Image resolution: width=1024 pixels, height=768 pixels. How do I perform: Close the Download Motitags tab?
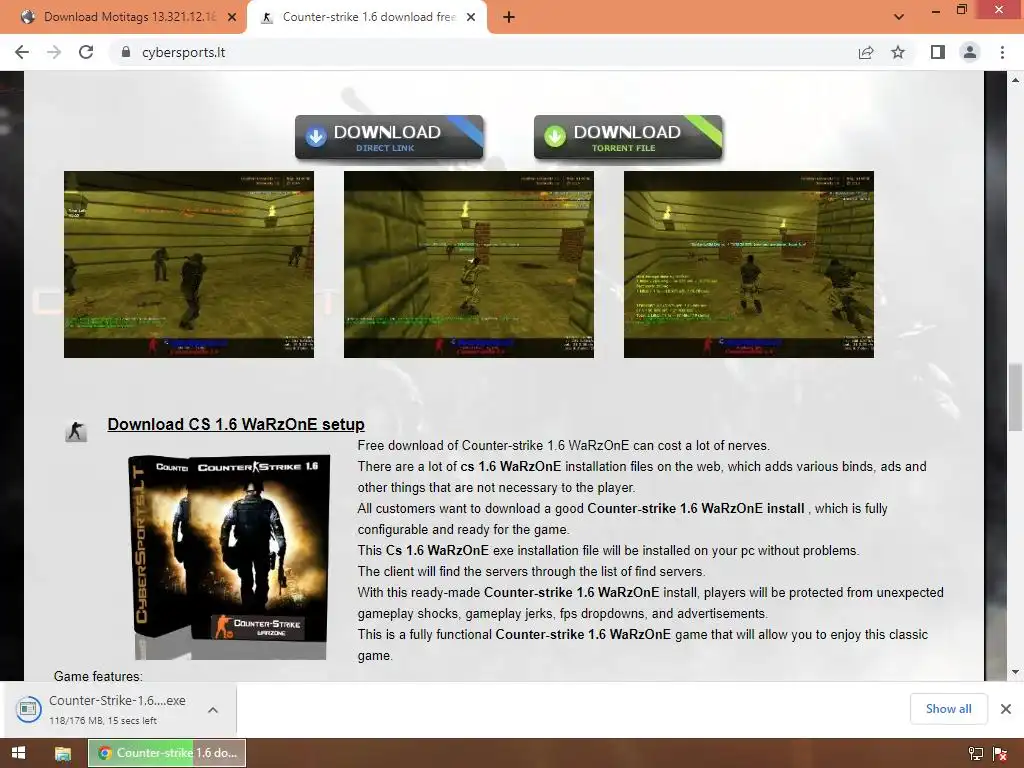click(x=232, y=18)
